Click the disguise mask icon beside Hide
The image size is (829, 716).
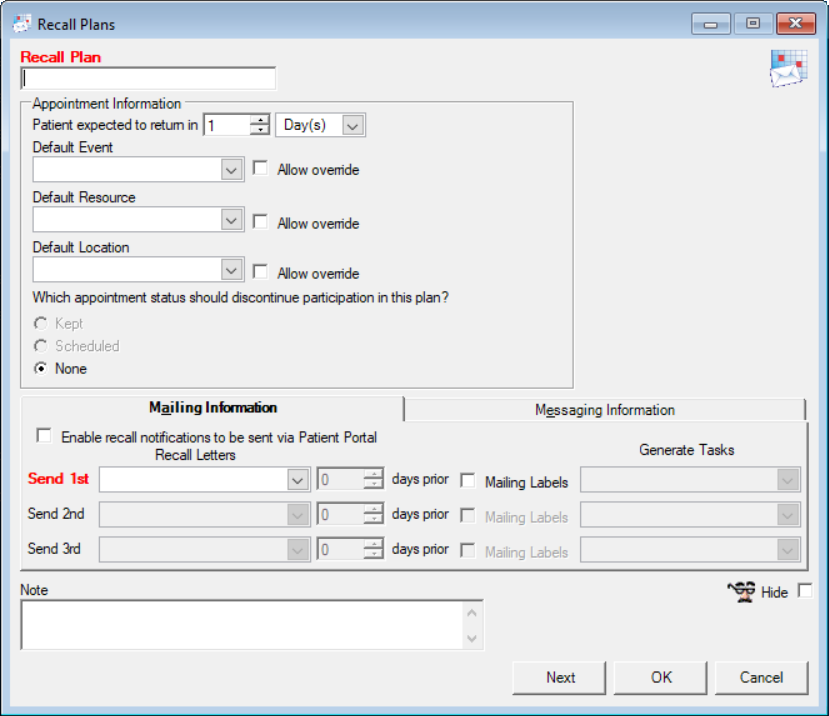click(742, 591)
